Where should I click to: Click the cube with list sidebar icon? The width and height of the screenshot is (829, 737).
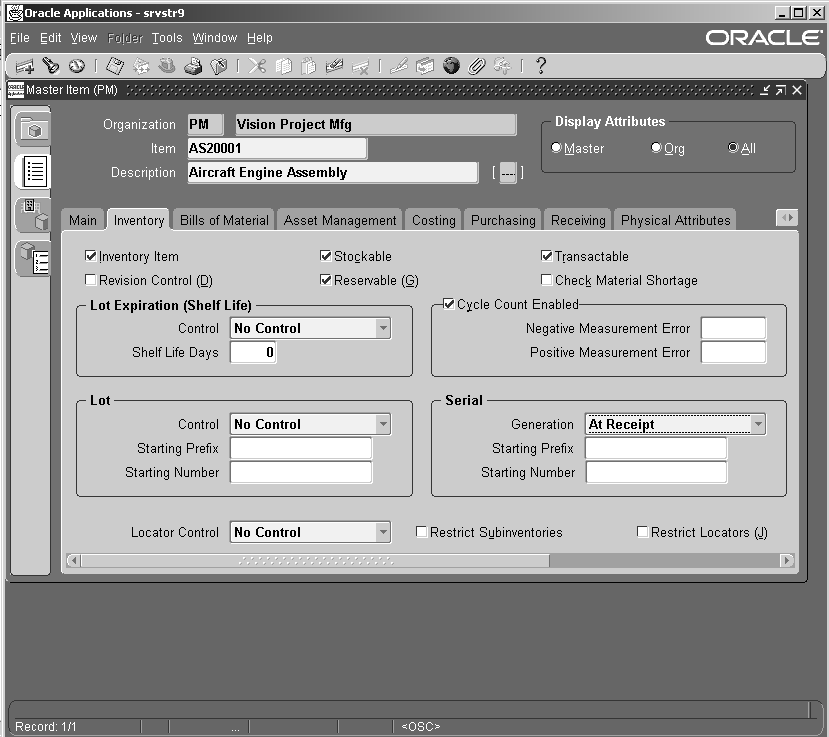point(34,258)
